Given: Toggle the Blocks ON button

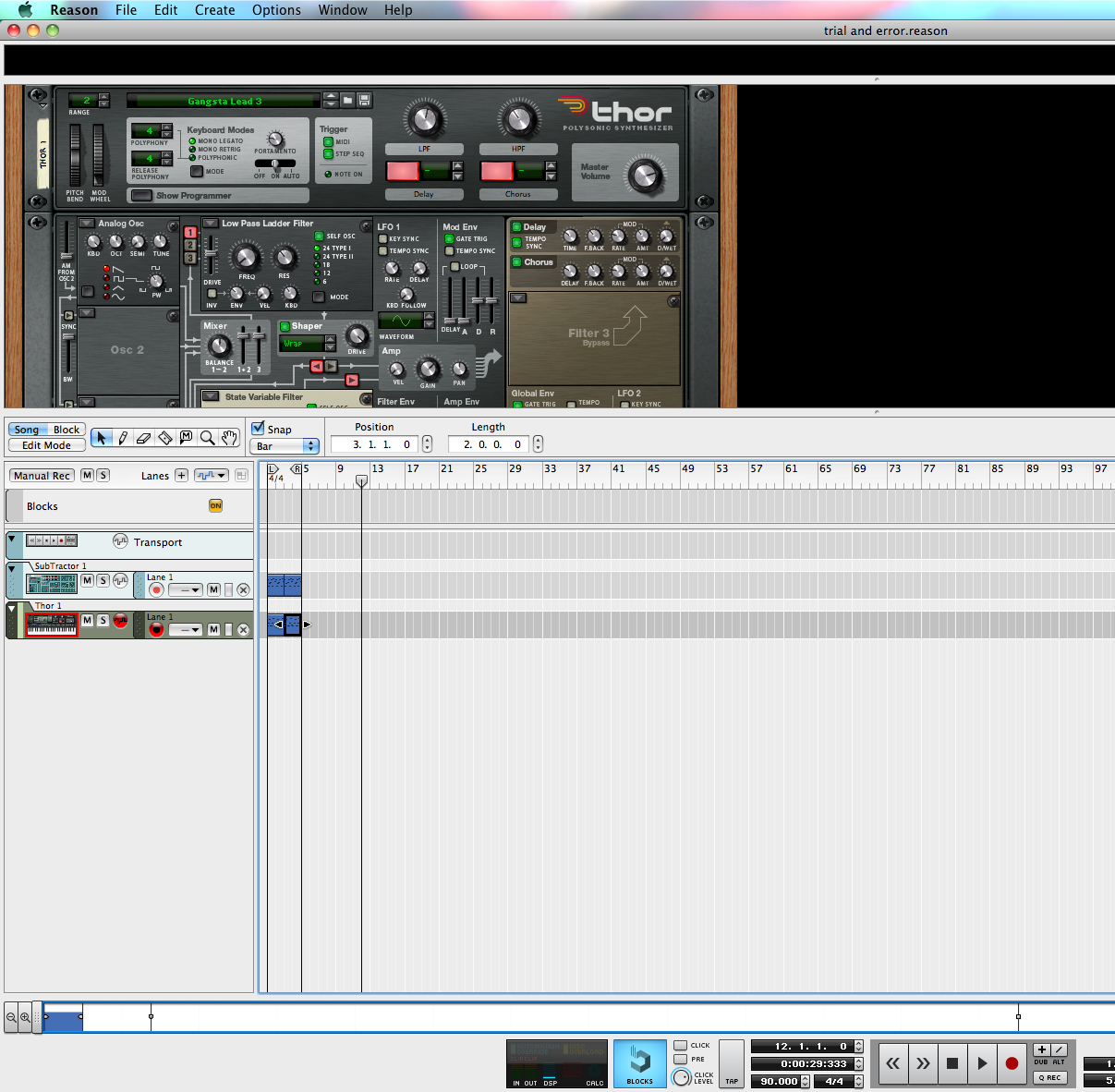Looking at the screenshot, I should pos(215,505).
